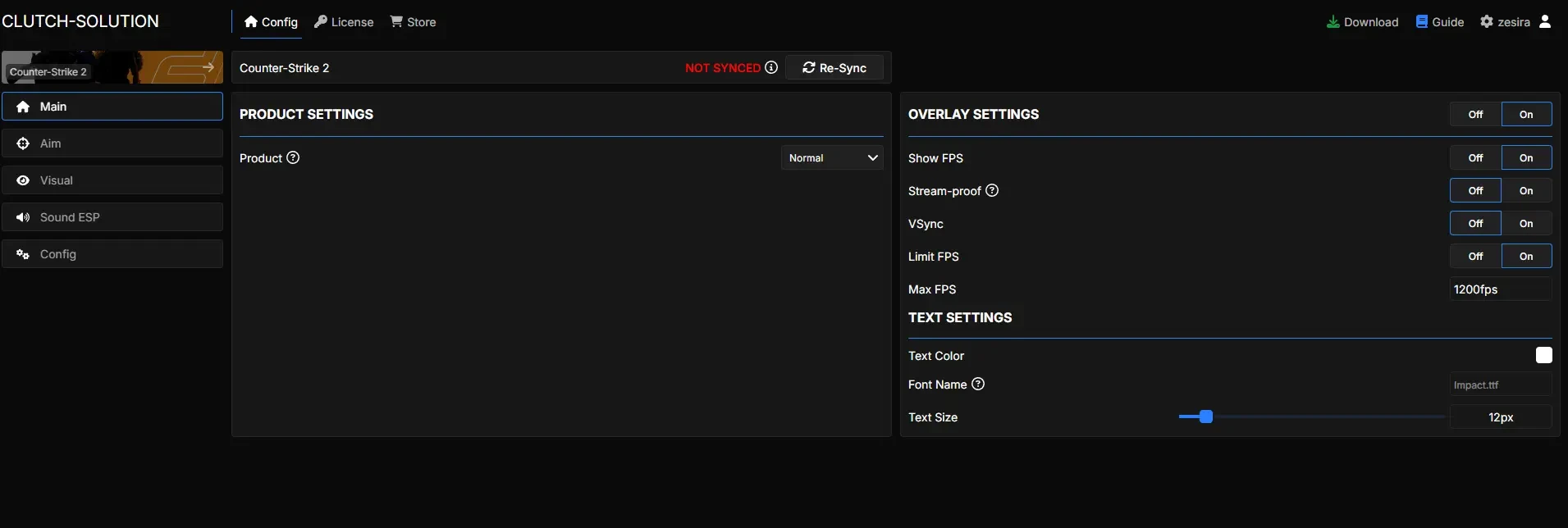Click the settings gear icon beside zesira
The height and width of the screenshot is (528, 1568).
1487,21
